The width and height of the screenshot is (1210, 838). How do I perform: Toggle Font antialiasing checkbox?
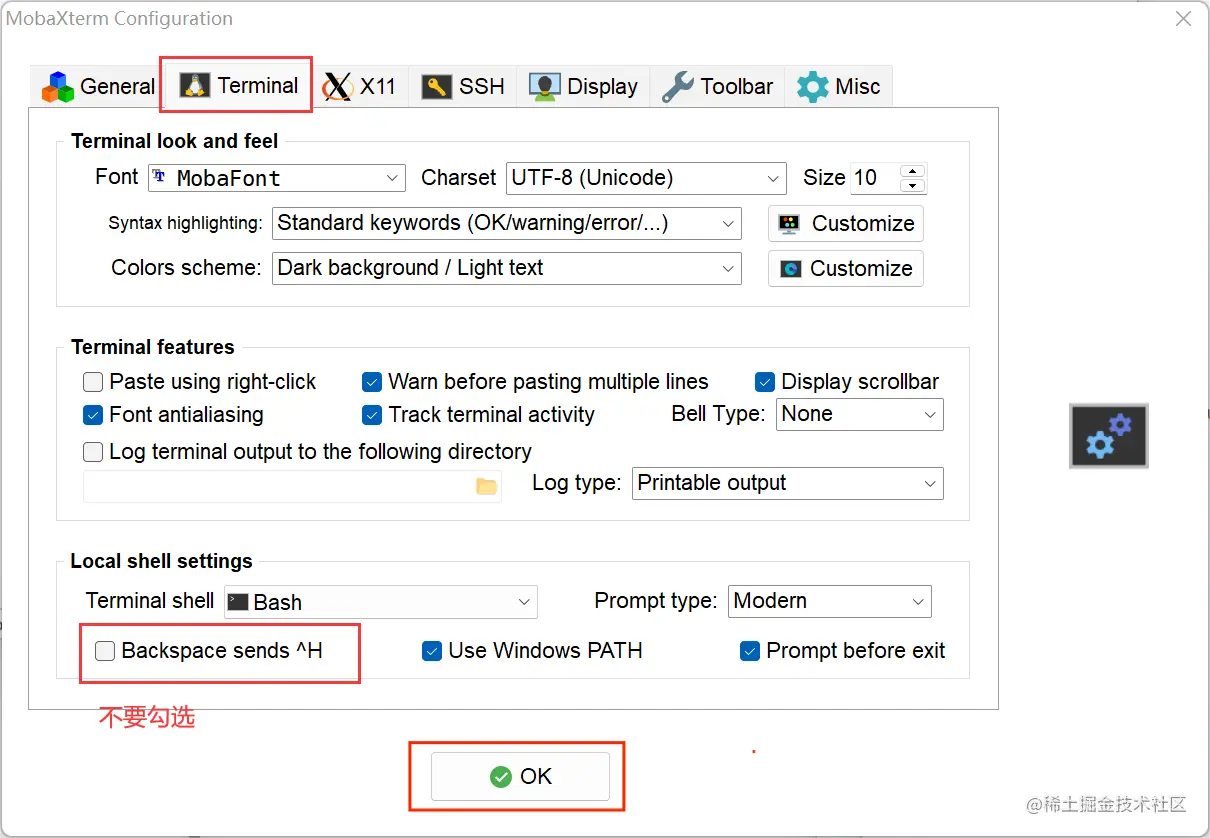(x=93, y=414)
